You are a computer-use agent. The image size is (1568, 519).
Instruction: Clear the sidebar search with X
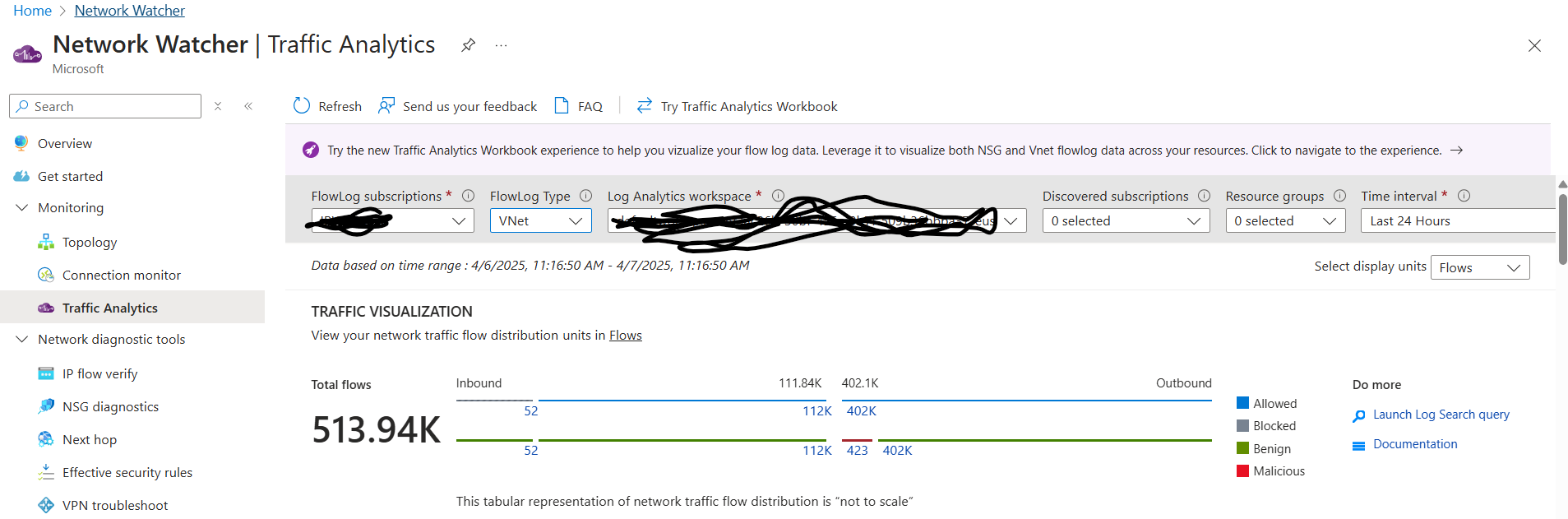[x=218, y=106]
